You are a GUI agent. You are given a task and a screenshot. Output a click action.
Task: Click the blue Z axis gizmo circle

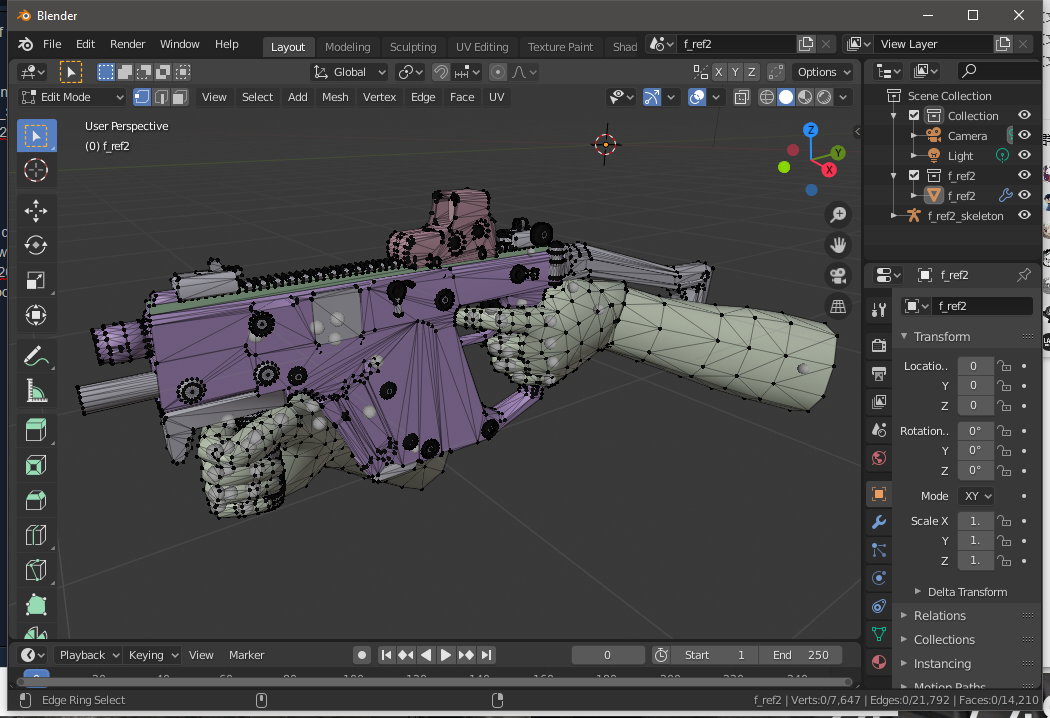click(x=811, y=130)
